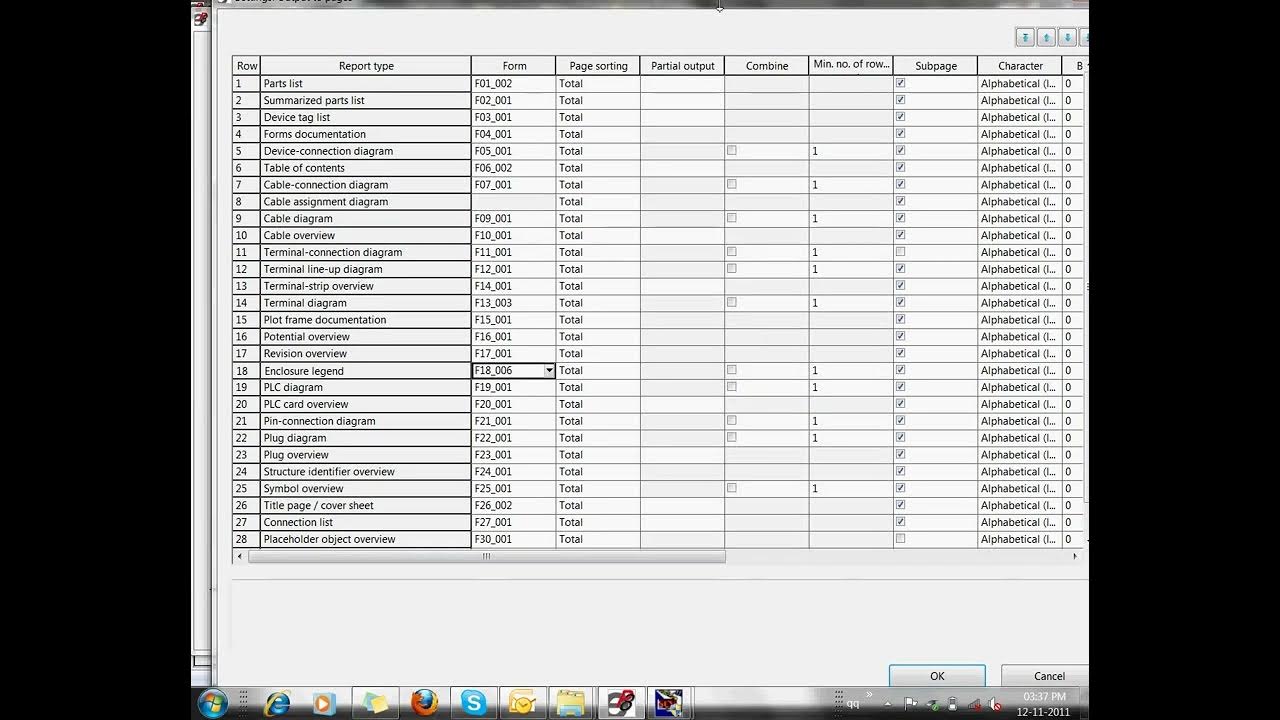Open the rightmost taskbar application icon
The image size is (1280, 720).
tap(668, 703)
